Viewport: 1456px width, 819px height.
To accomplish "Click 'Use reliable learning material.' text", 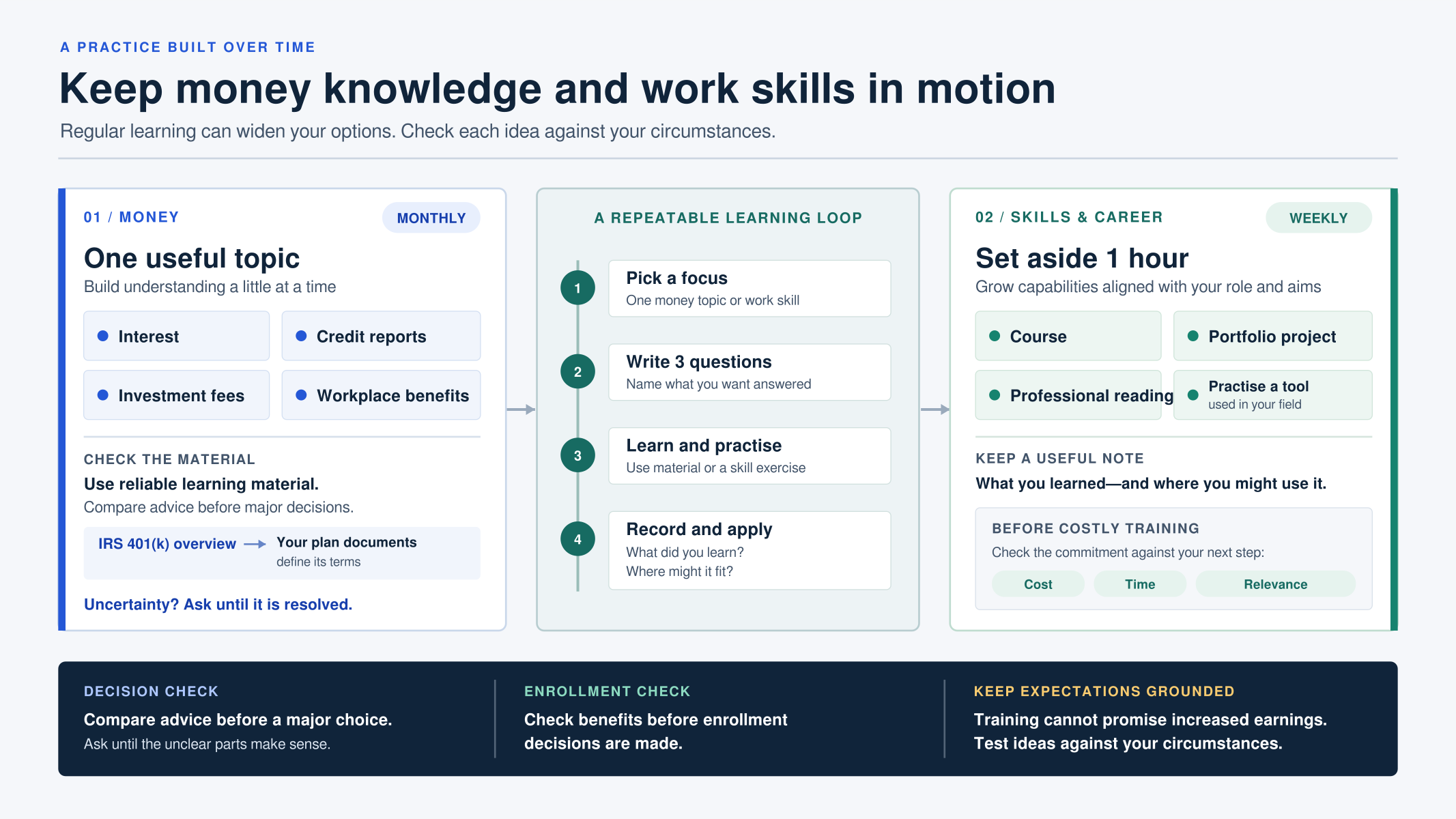I will click(201, 484).
